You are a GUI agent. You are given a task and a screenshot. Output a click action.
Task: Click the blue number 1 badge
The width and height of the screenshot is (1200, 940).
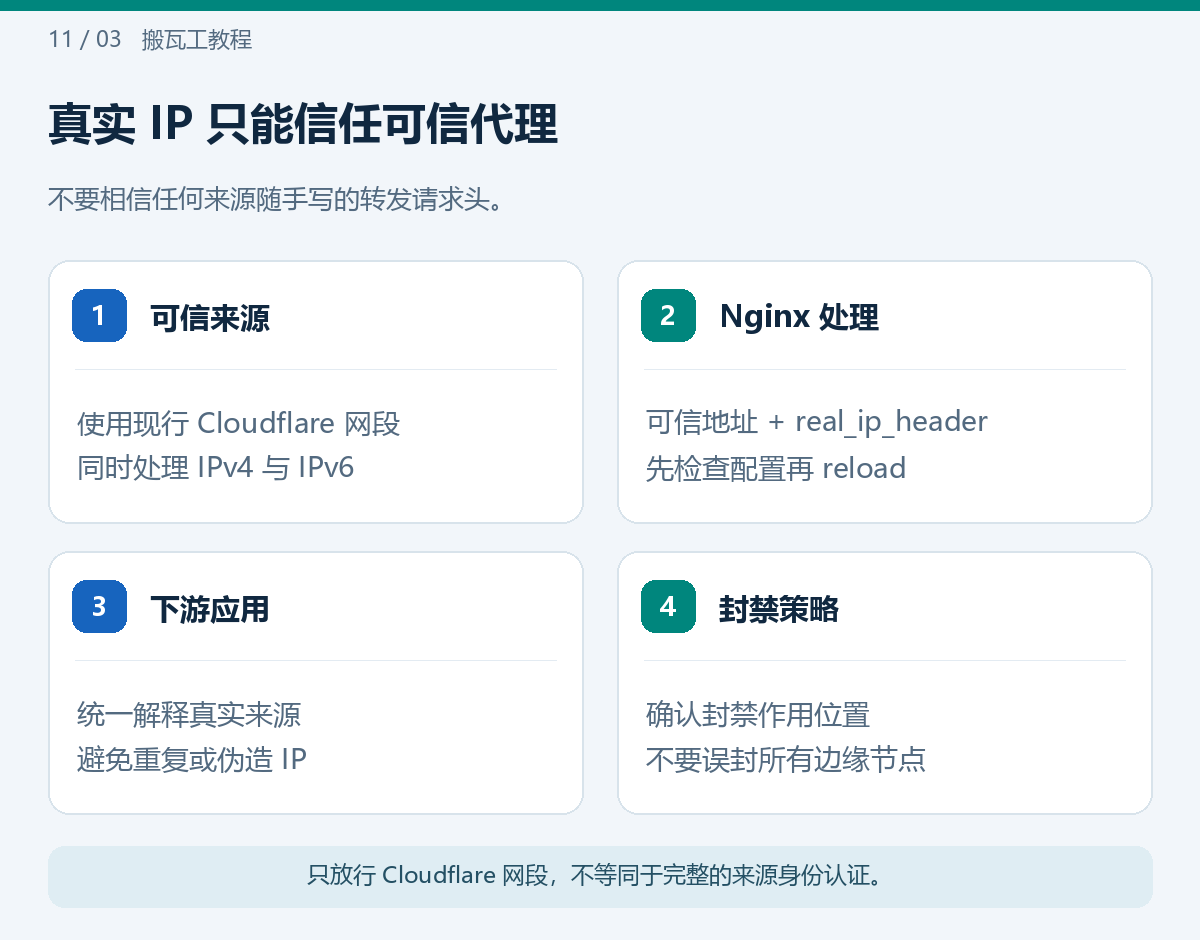click(x=99, y=315)
